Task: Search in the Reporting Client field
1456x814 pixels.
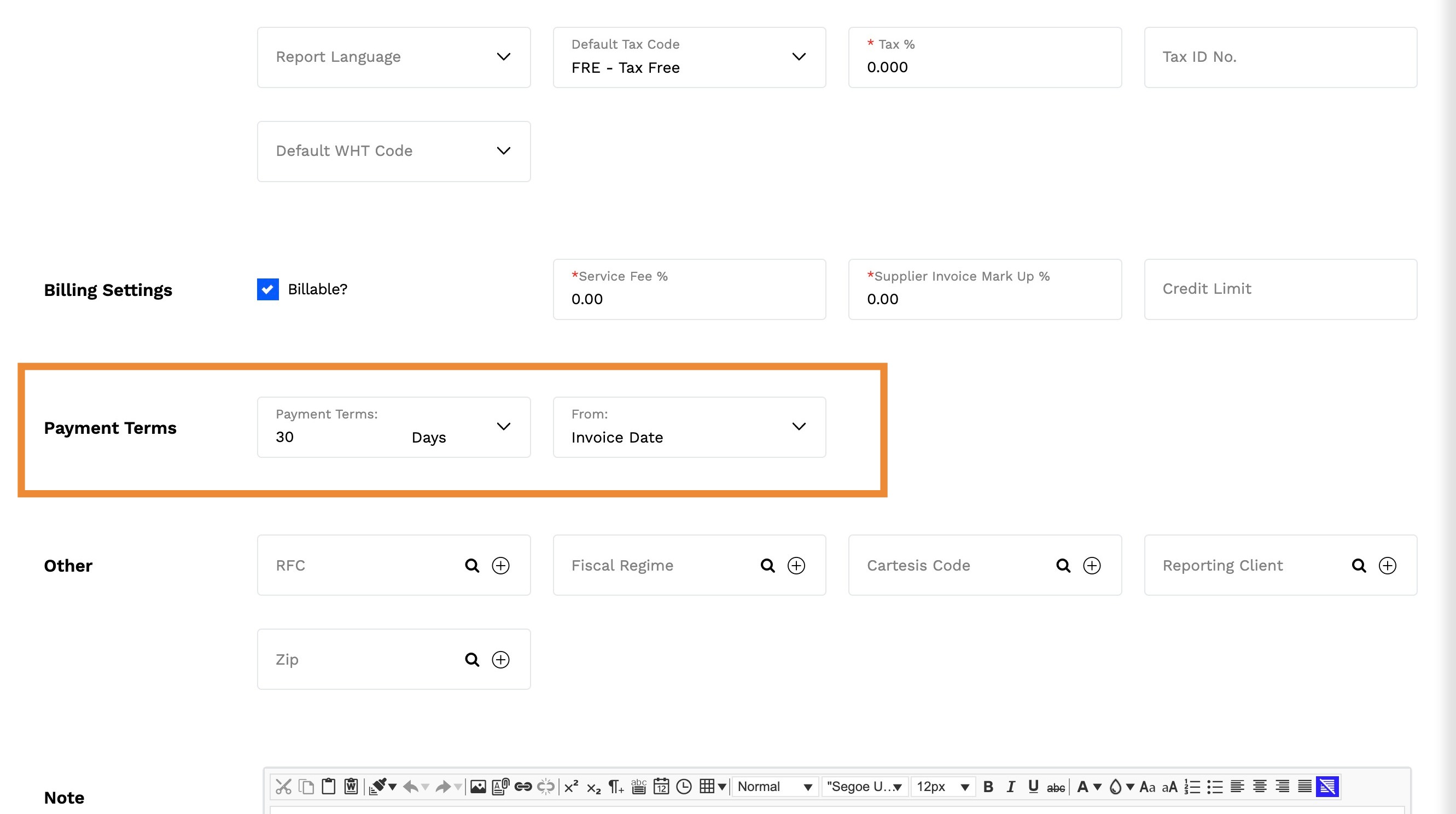Action: coord(1359,565)
